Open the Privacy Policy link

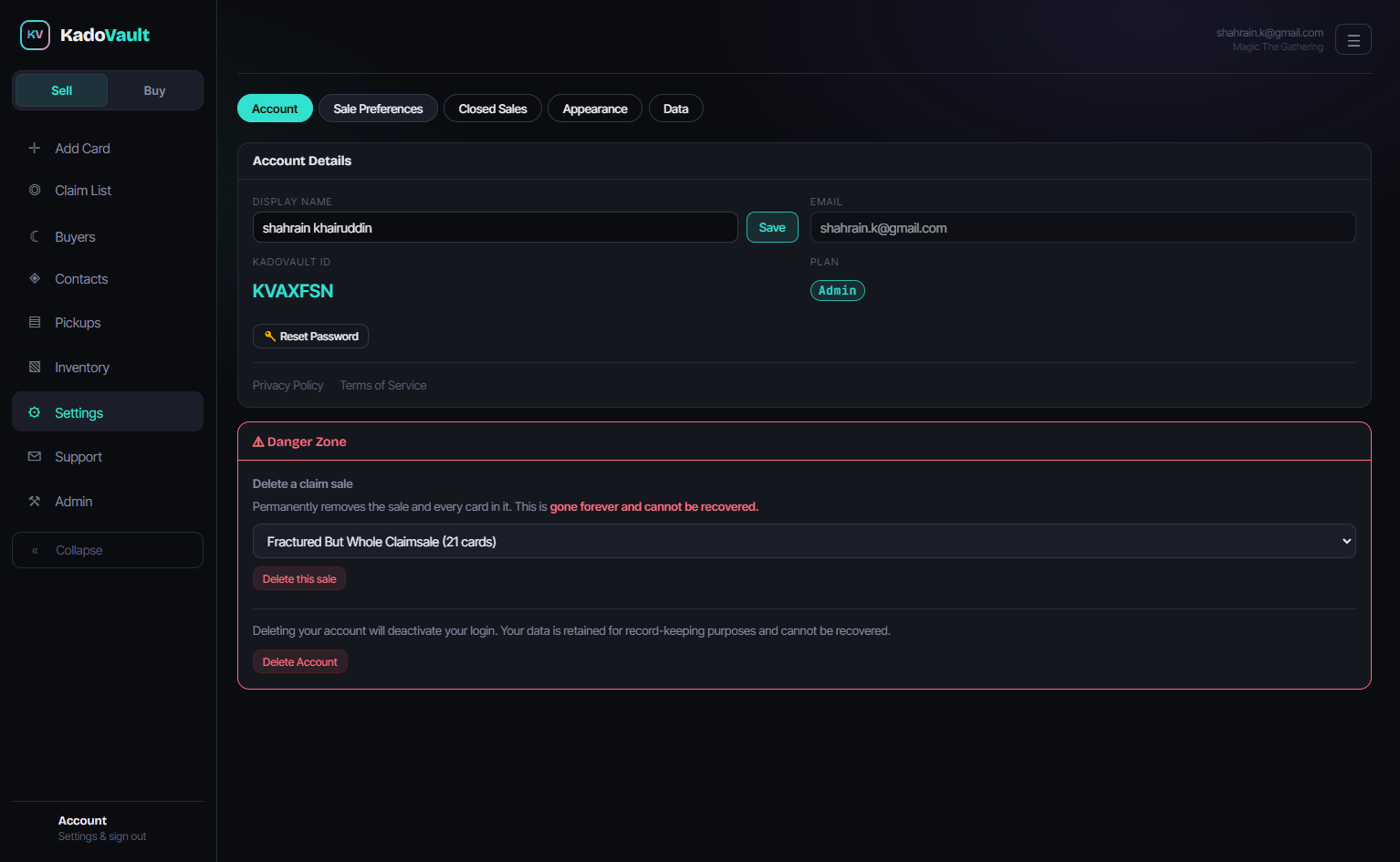288,385
